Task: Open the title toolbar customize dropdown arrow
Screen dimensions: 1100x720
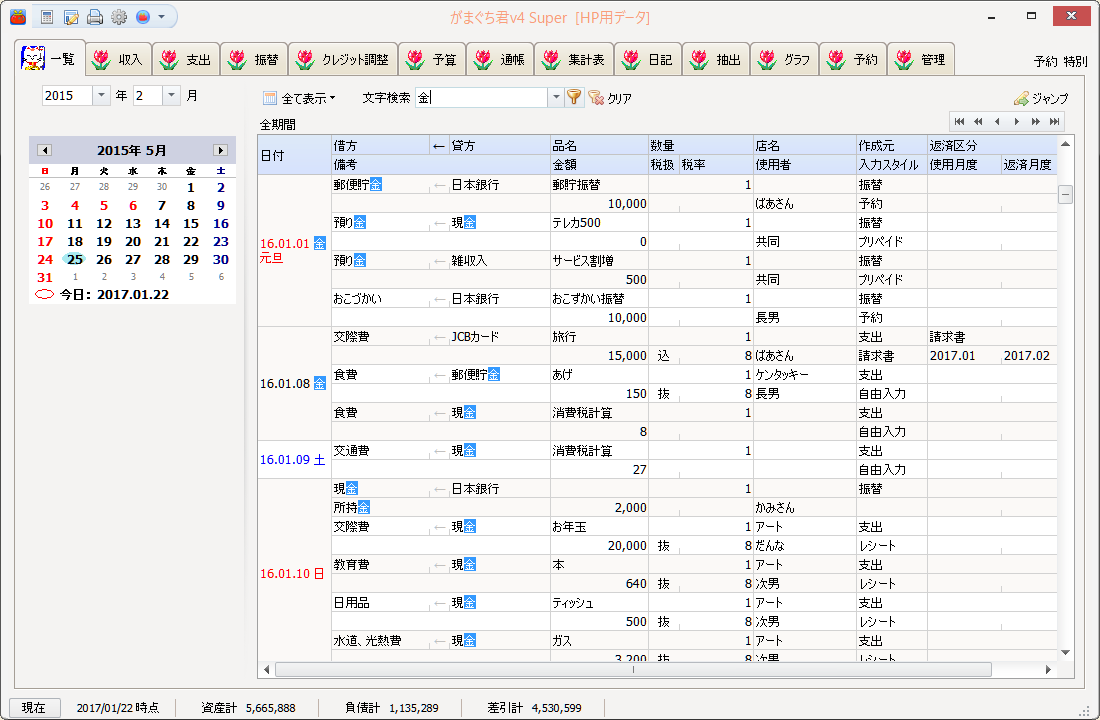Action: [161, 17]
